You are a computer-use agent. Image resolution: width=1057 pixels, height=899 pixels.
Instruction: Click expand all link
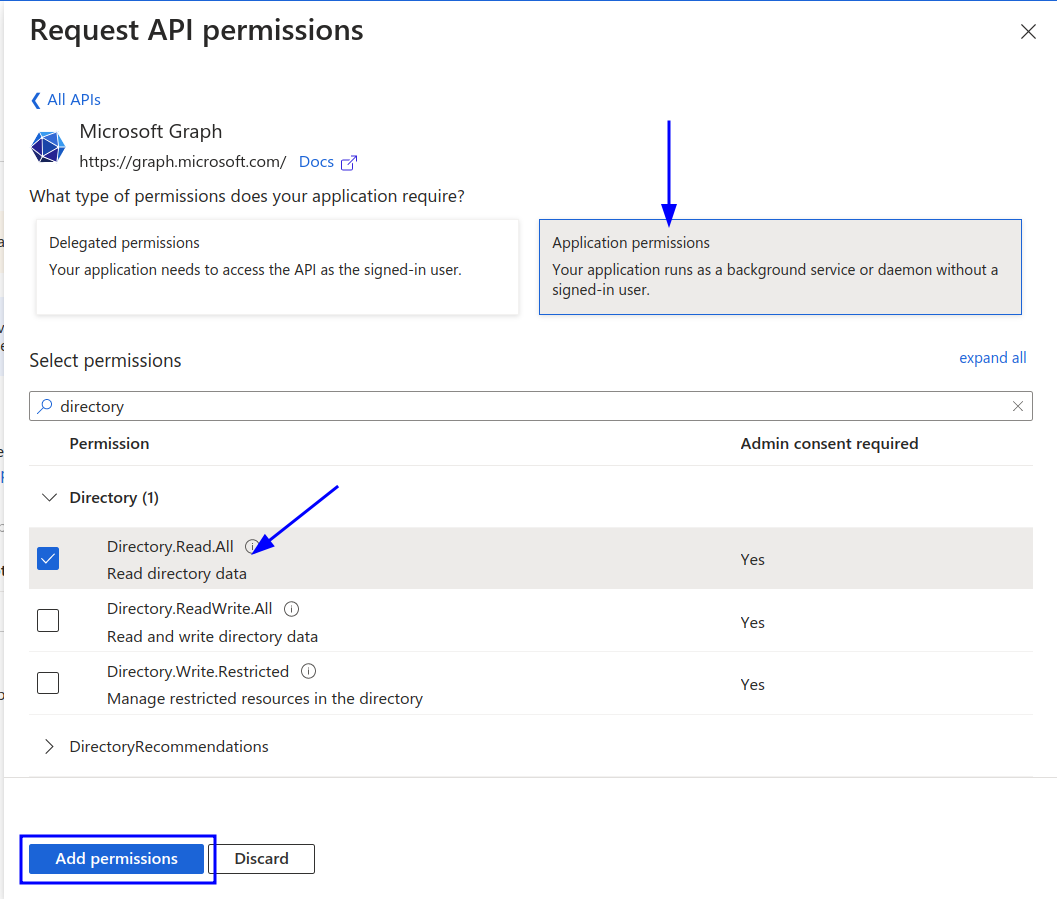pos(992,358)
